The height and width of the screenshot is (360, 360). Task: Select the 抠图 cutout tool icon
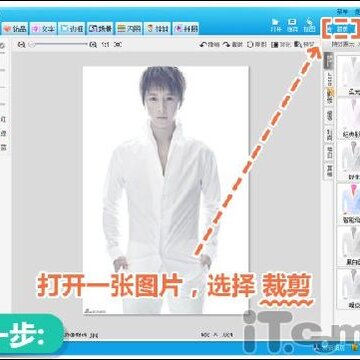point(309,26)
